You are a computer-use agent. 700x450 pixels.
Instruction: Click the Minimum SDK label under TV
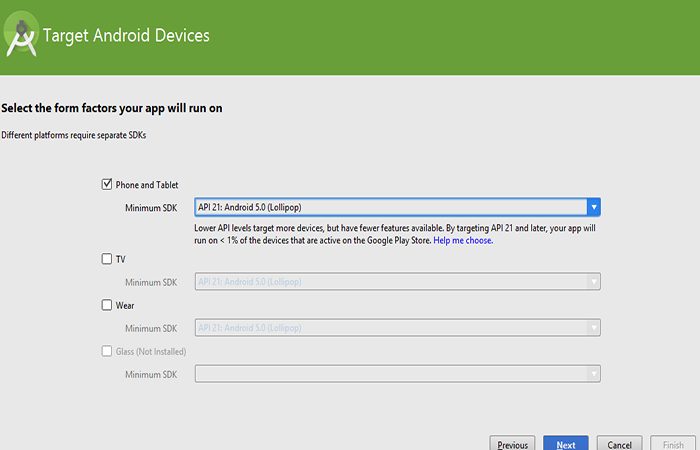point(151,282)
